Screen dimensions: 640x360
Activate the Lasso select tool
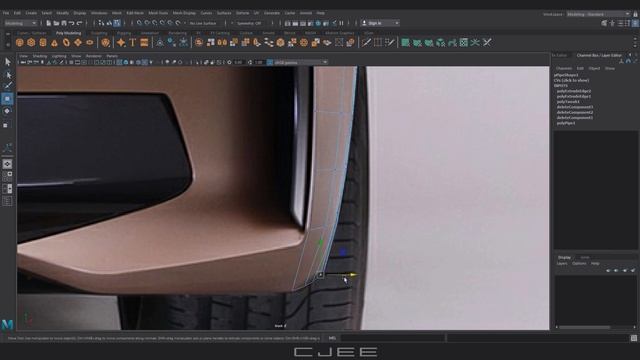point(7,74)
